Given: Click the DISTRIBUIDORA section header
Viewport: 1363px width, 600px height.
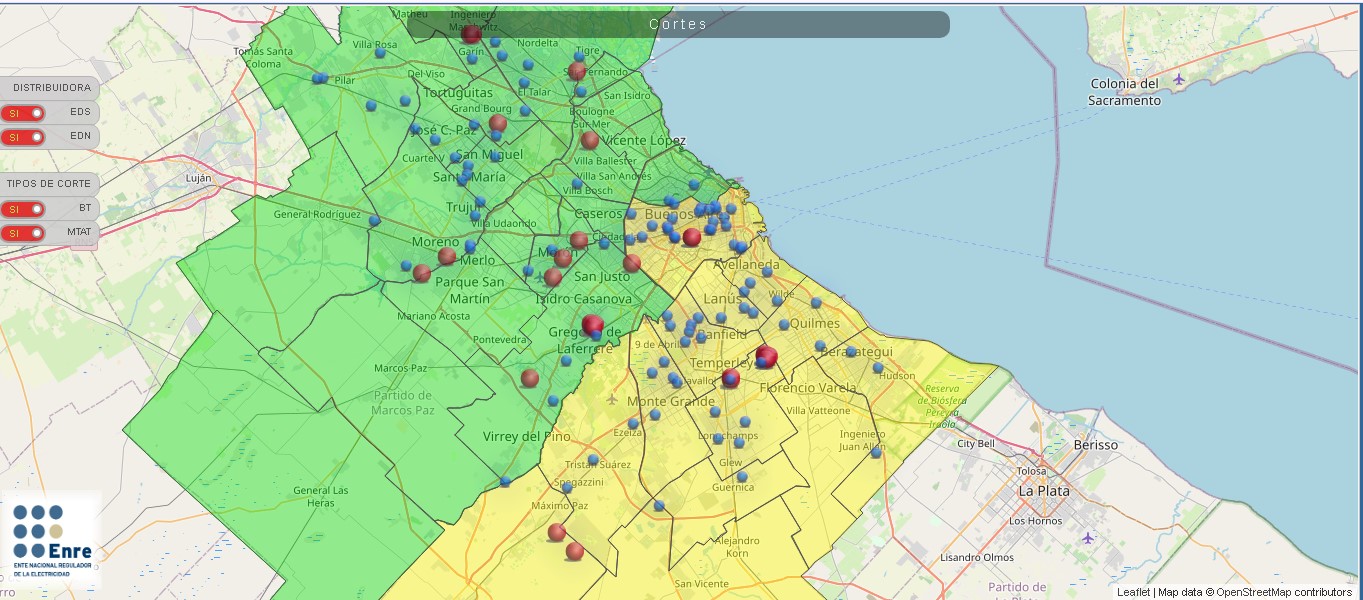Looking at the screenshot, I should pos(51,88).
